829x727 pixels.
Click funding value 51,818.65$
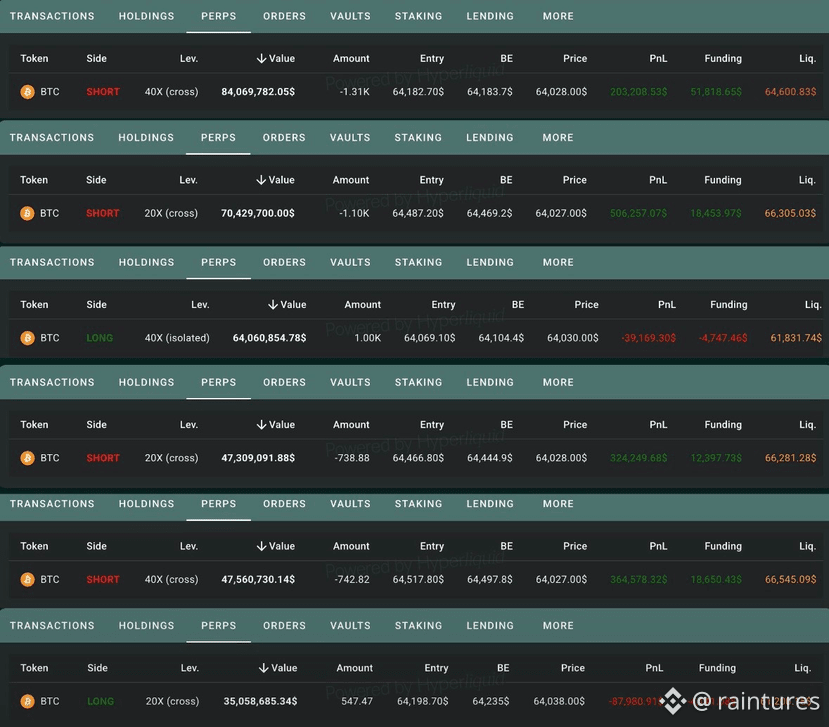pos(716,92)
